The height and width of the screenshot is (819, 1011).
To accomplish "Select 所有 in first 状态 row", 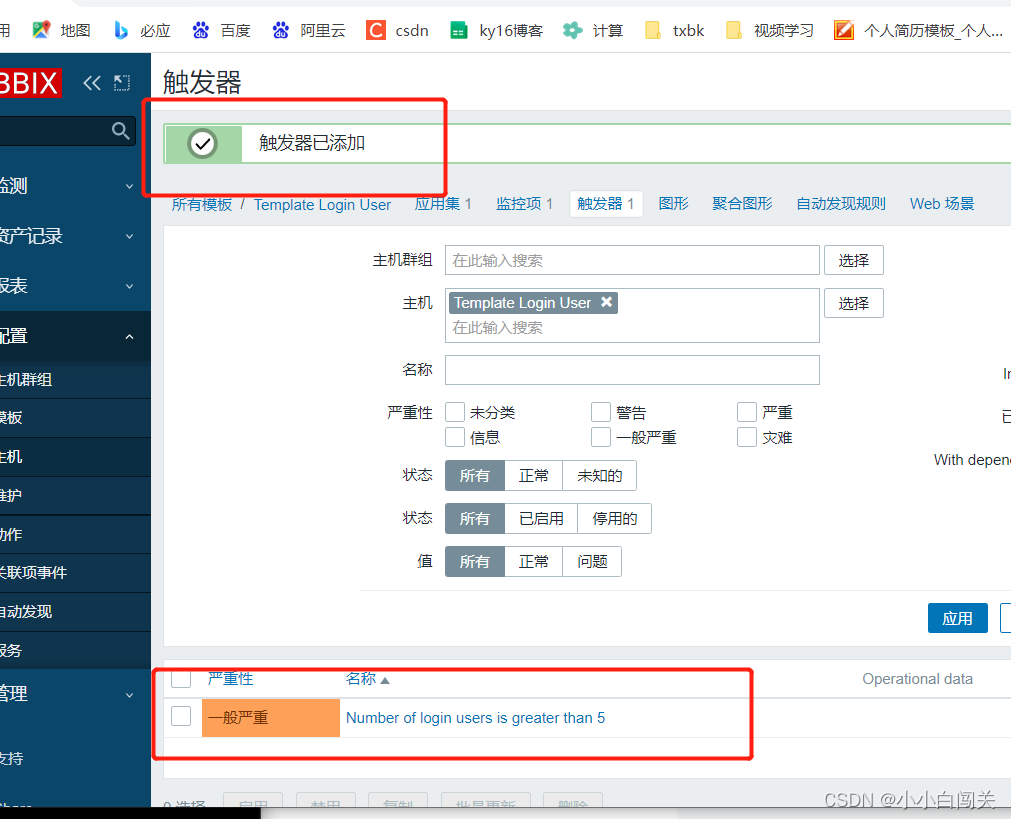I will (x=475, y=476).
